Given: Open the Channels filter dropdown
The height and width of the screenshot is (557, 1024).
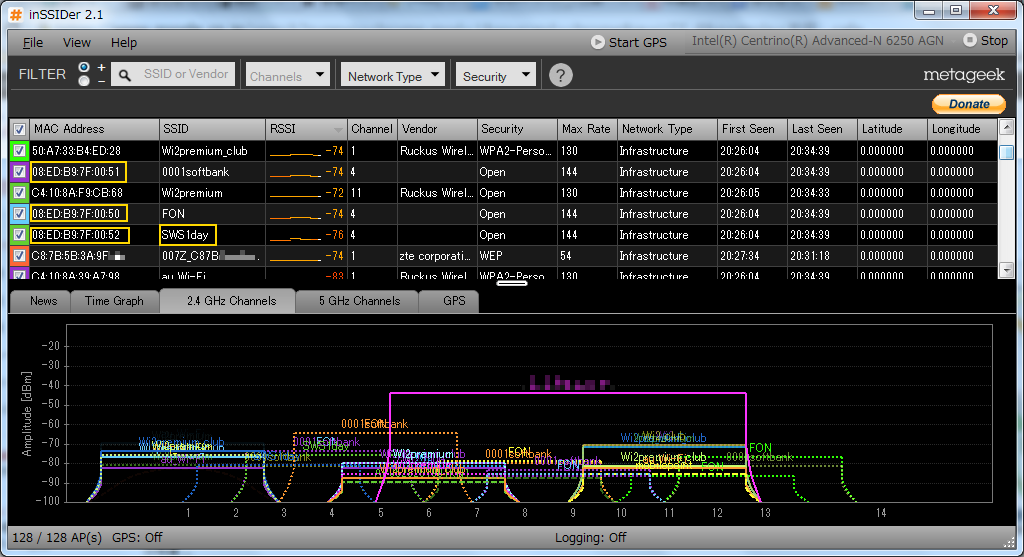Looking at the screenshot, I should pyautogui.click(x=287, y=75).
